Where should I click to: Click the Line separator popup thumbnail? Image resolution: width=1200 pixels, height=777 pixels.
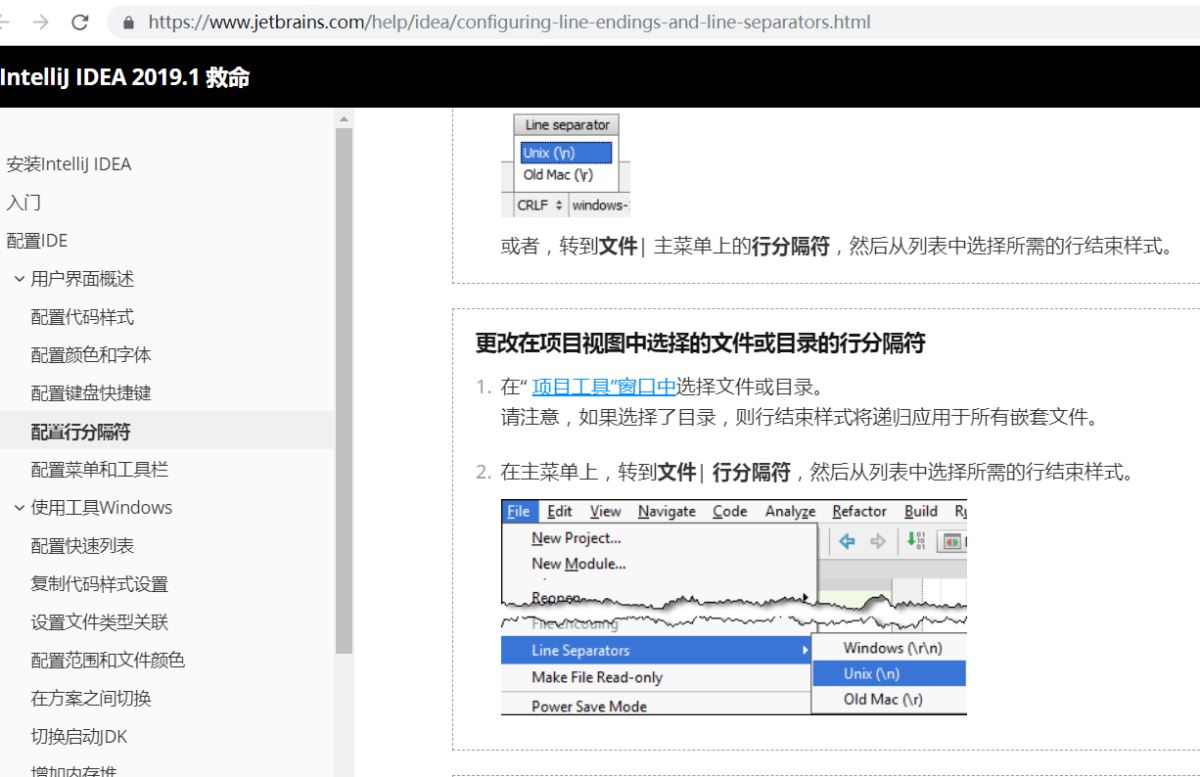point(566,166)
